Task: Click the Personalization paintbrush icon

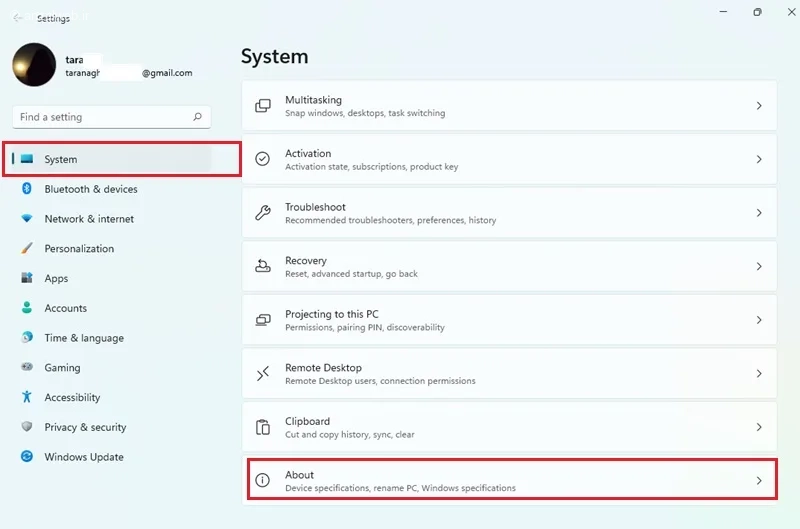Action: (27, 249)
